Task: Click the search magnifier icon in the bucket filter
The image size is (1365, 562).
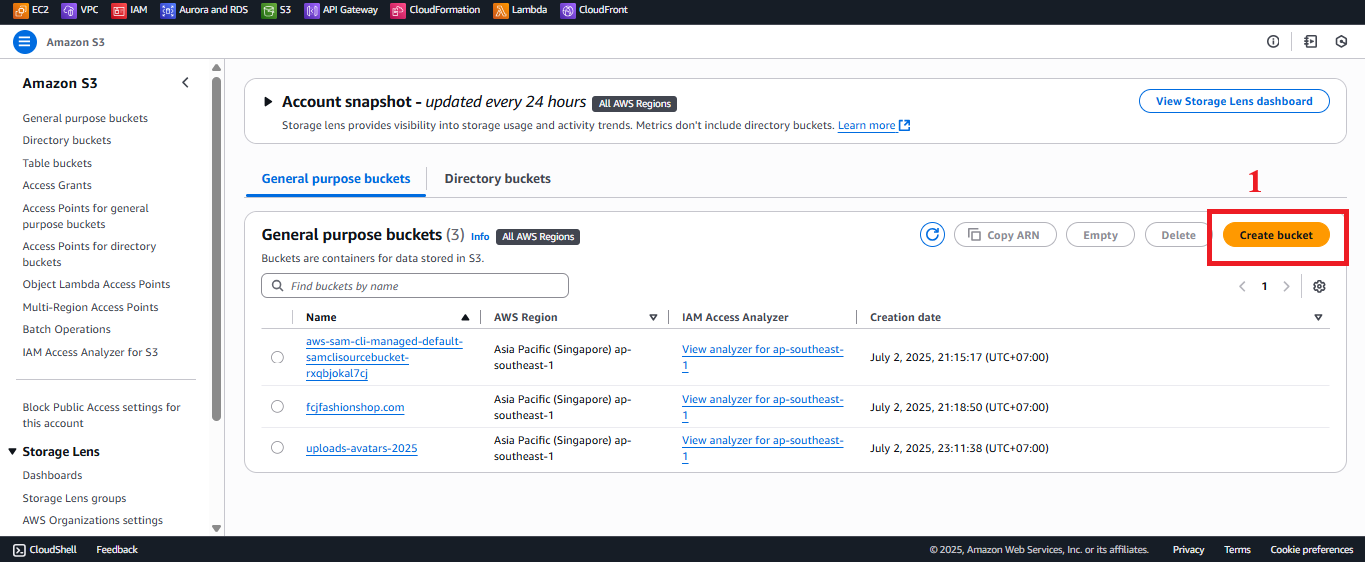Action: [x=276, y=286]
